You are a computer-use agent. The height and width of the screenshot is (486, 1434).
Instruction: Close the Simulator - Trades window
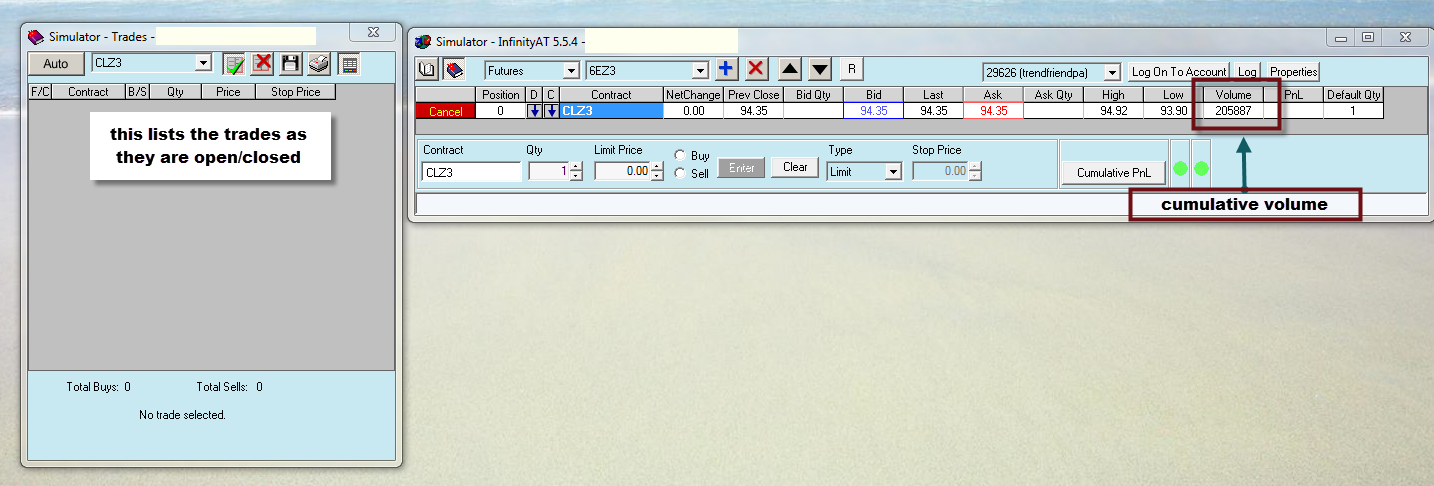[x=372, y=33]
